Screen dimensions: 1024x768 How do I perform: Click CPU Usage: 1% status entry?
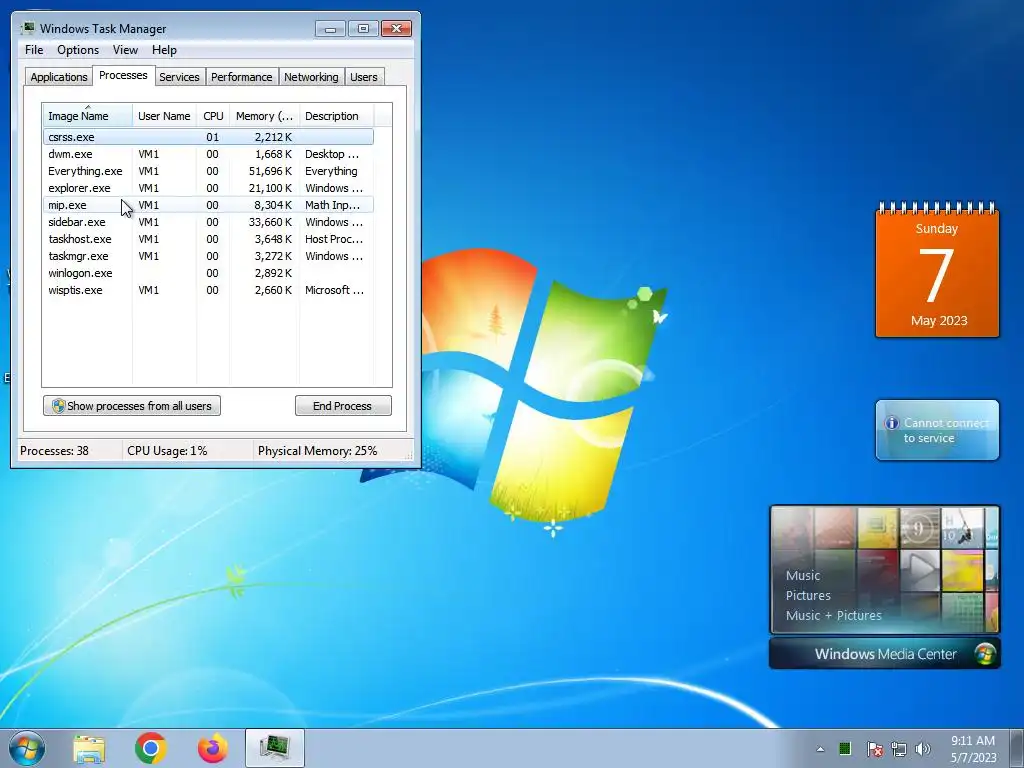coord(167,451)
